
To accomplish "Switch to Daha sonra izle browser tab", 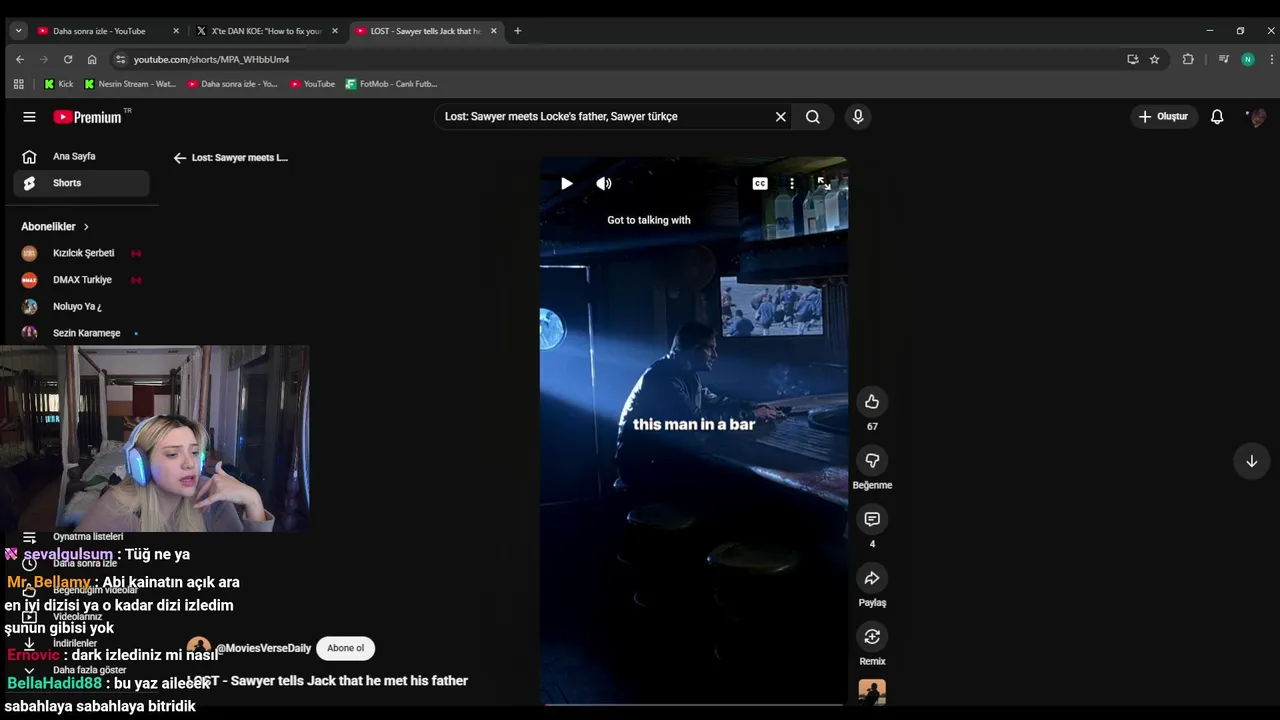I will point(99,31).
